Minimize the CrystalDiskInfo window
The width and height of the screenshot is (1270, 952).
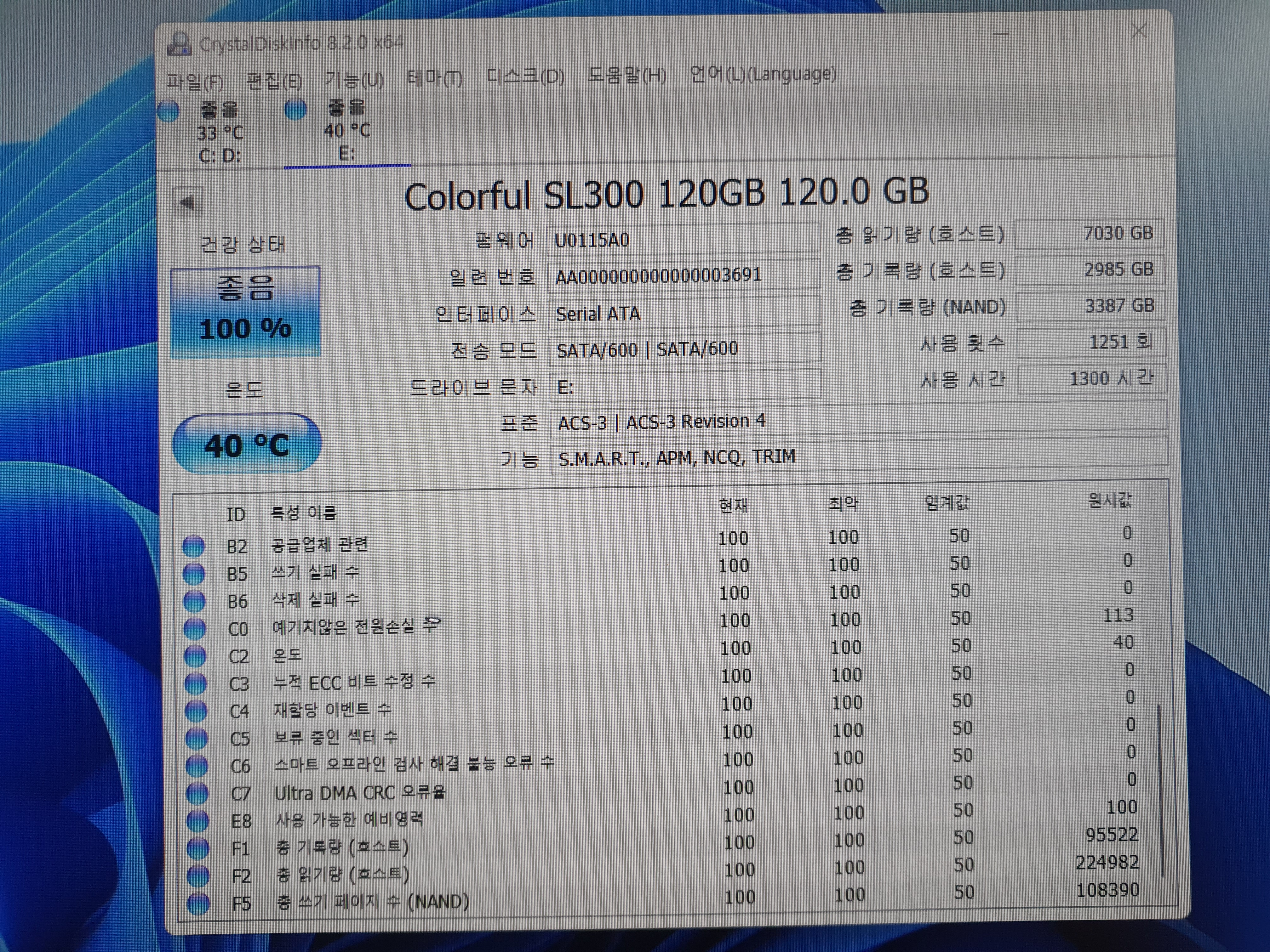click(x=1001, y=34)
